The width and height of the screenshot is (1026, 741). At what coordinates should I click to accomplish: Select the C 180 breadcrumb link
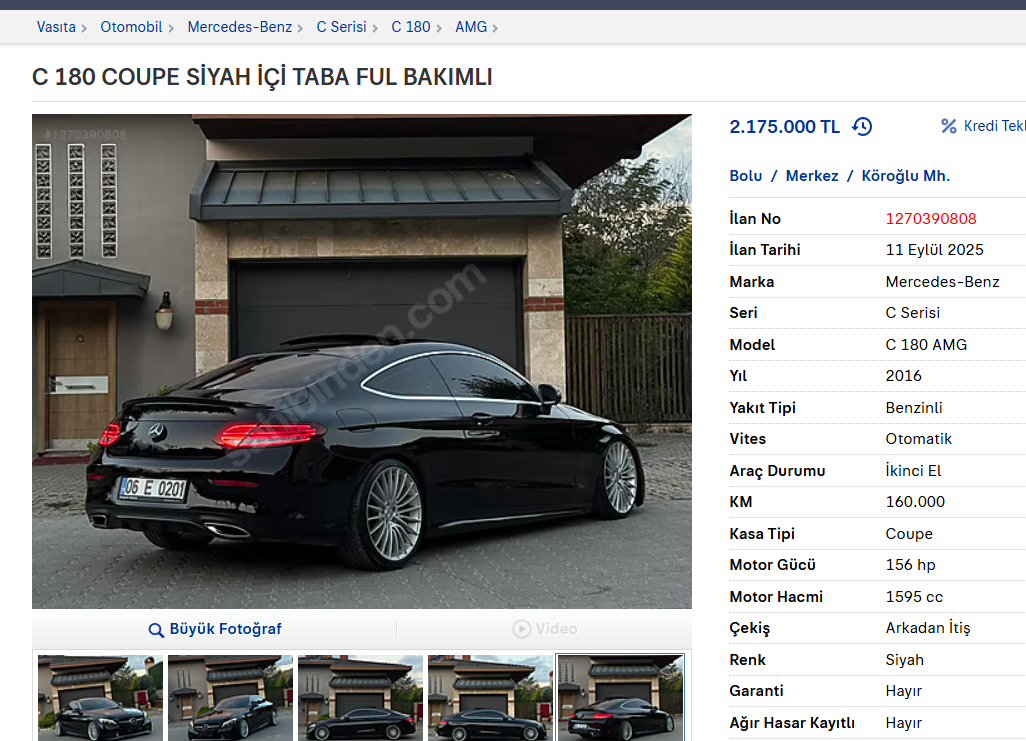(x=411, y=27)
